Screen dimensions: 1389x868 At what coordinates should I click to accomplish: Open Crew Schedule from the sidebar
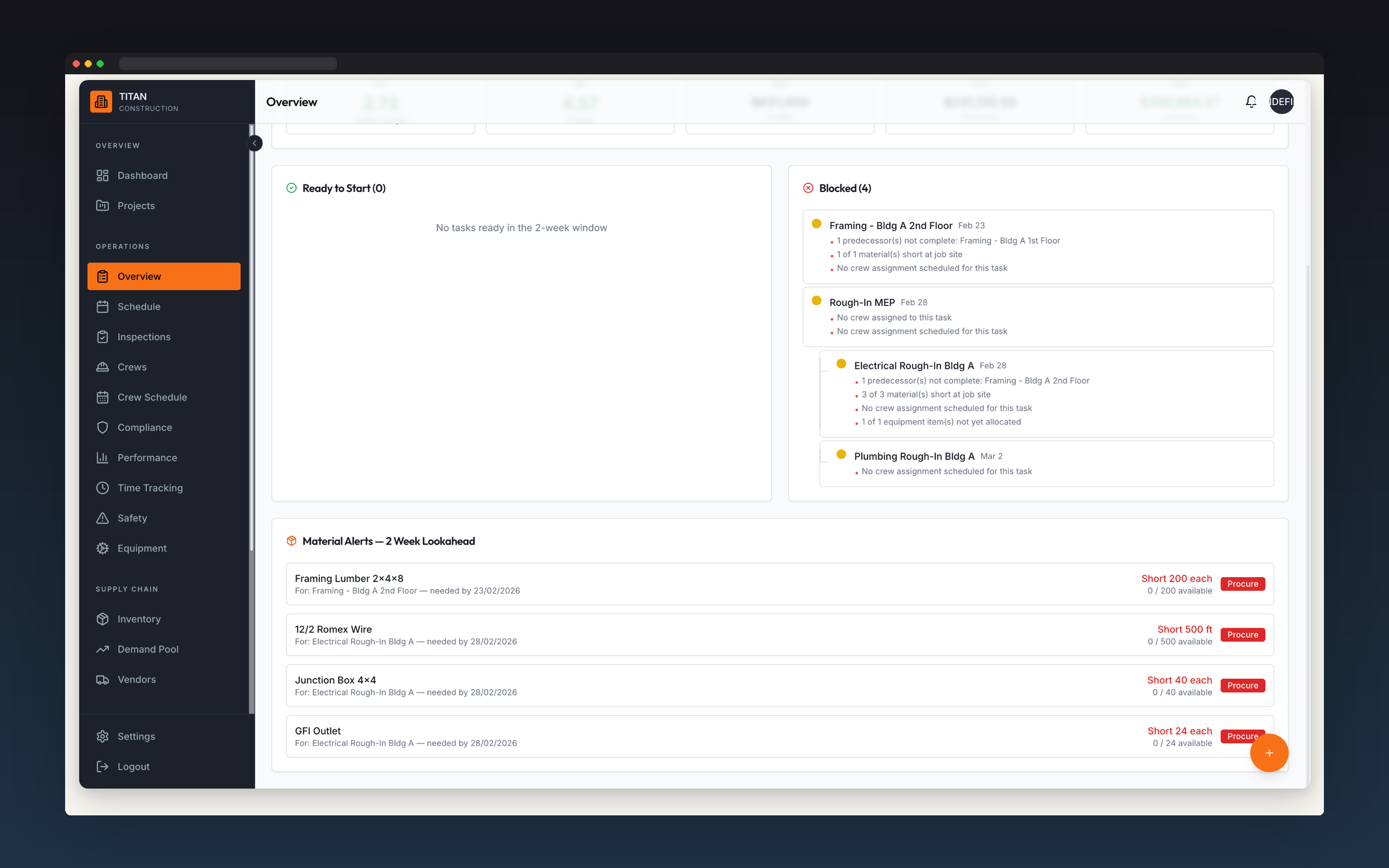click(x=163, y=397)
